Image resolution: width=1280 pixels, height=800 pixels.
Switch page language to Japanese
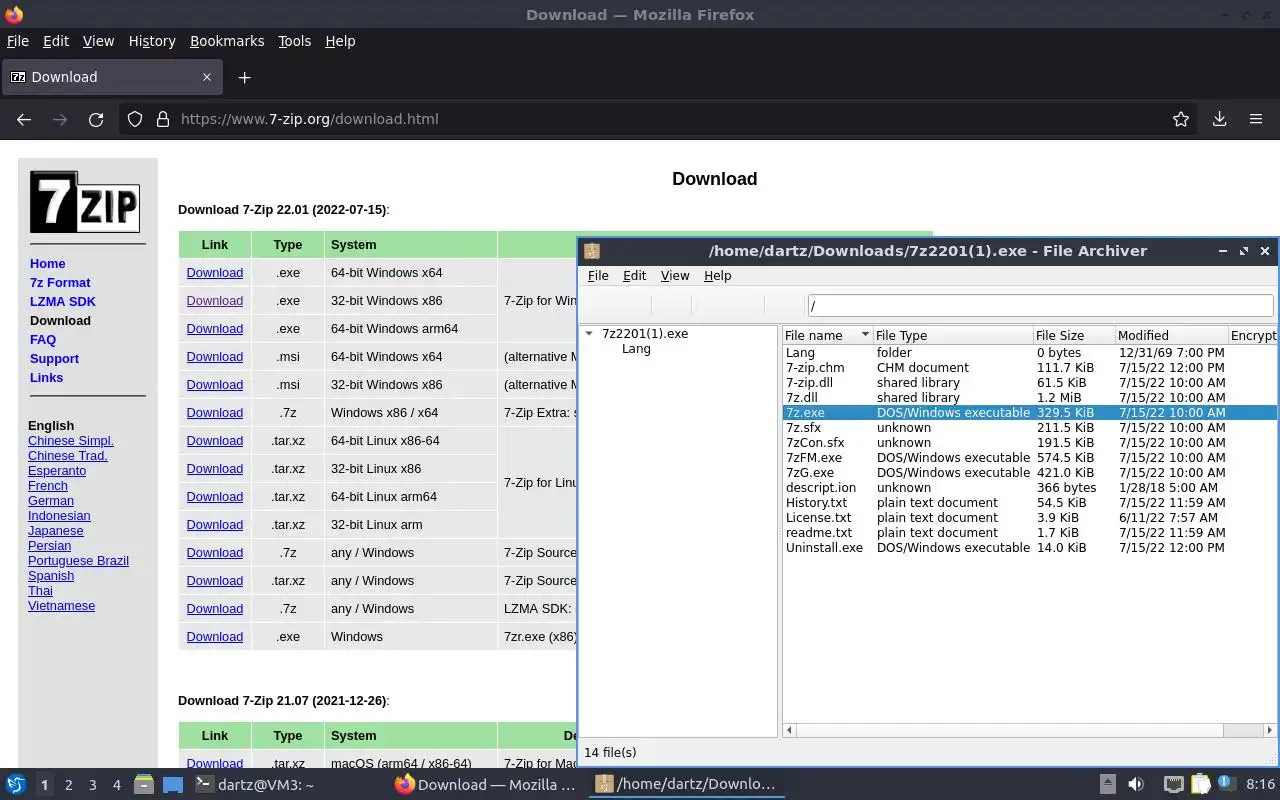(x=56, y=530)
